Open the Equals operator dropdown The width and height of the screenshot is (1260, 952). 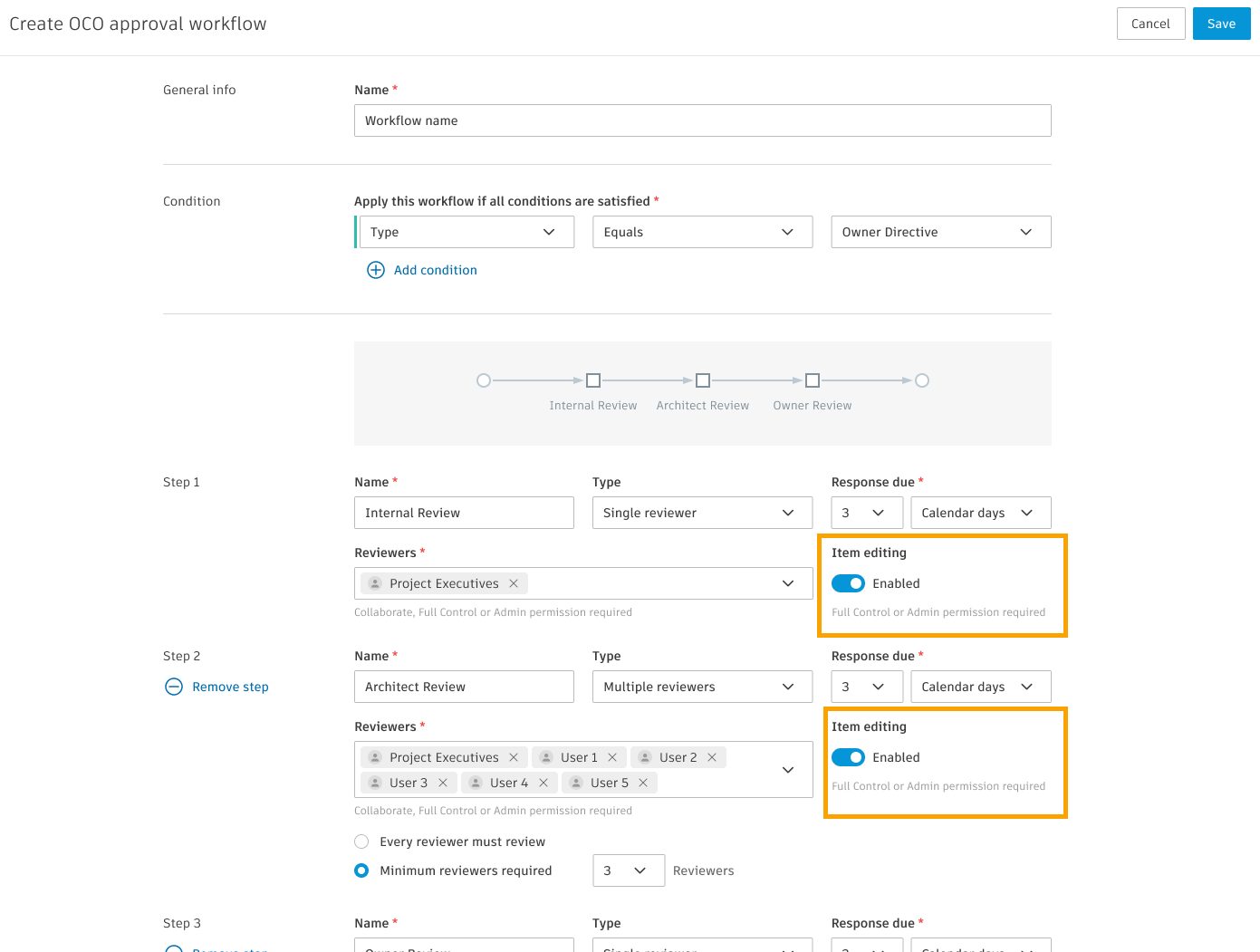(703, 232)
